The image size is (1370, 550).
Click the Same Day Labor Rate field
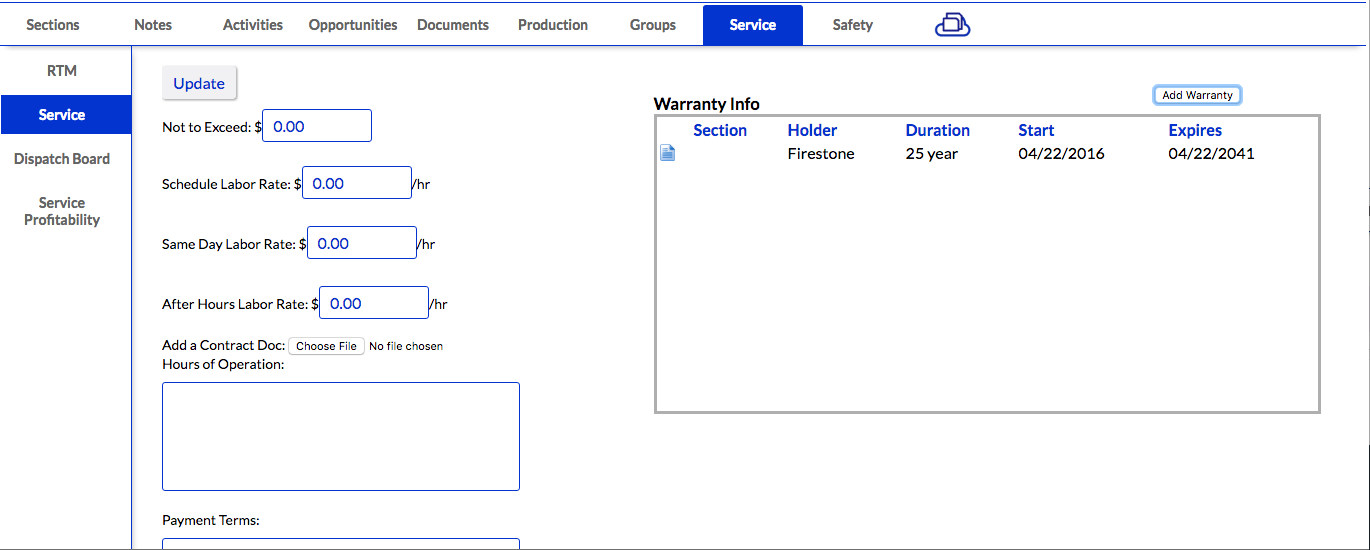tap(362, 243)
